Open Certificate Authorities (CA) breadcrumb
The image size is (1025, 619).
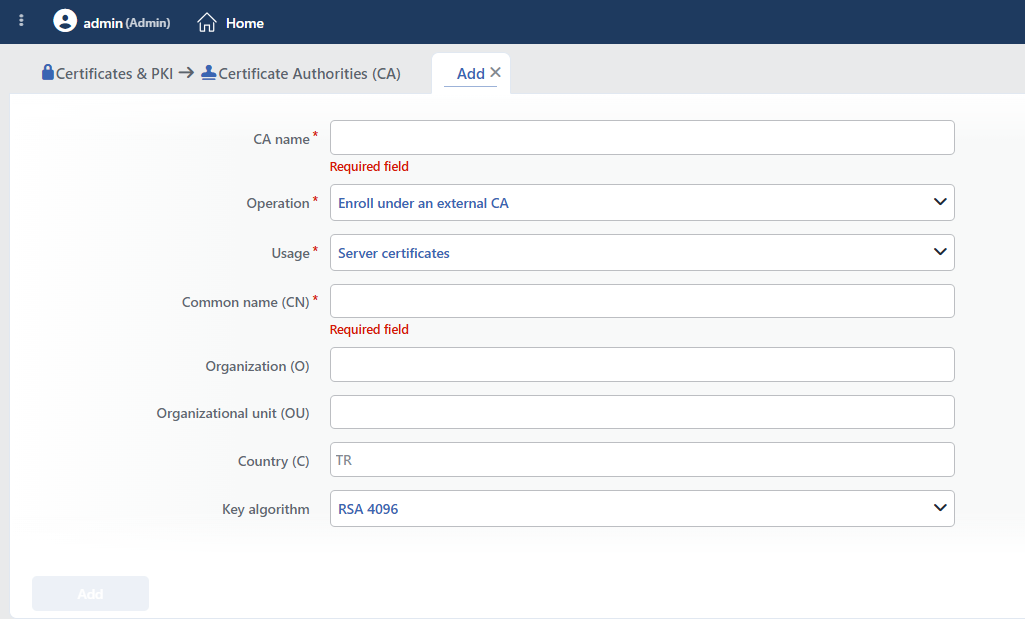coord(309,73)
